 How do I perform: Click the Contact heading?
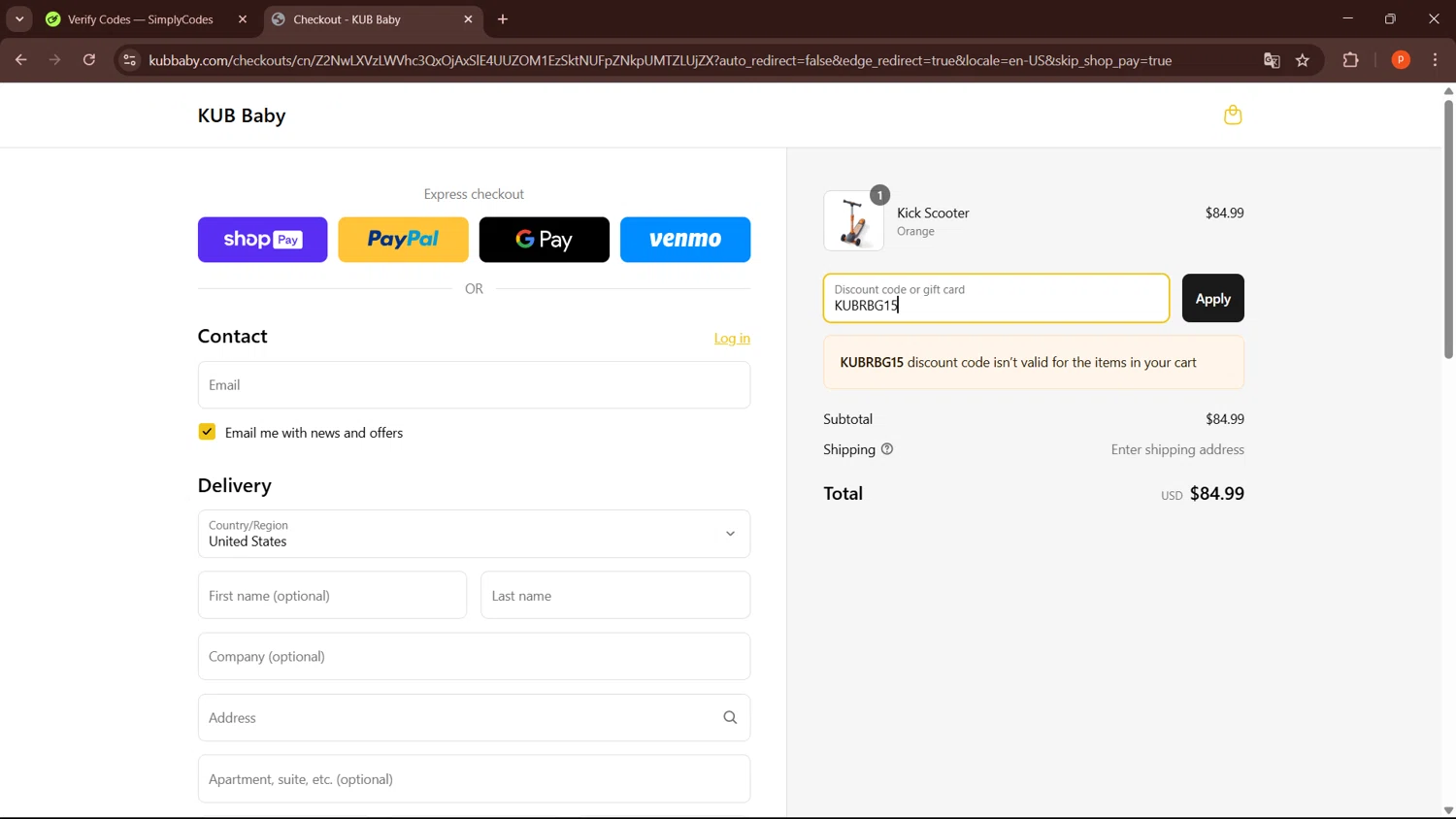point(232,336)
